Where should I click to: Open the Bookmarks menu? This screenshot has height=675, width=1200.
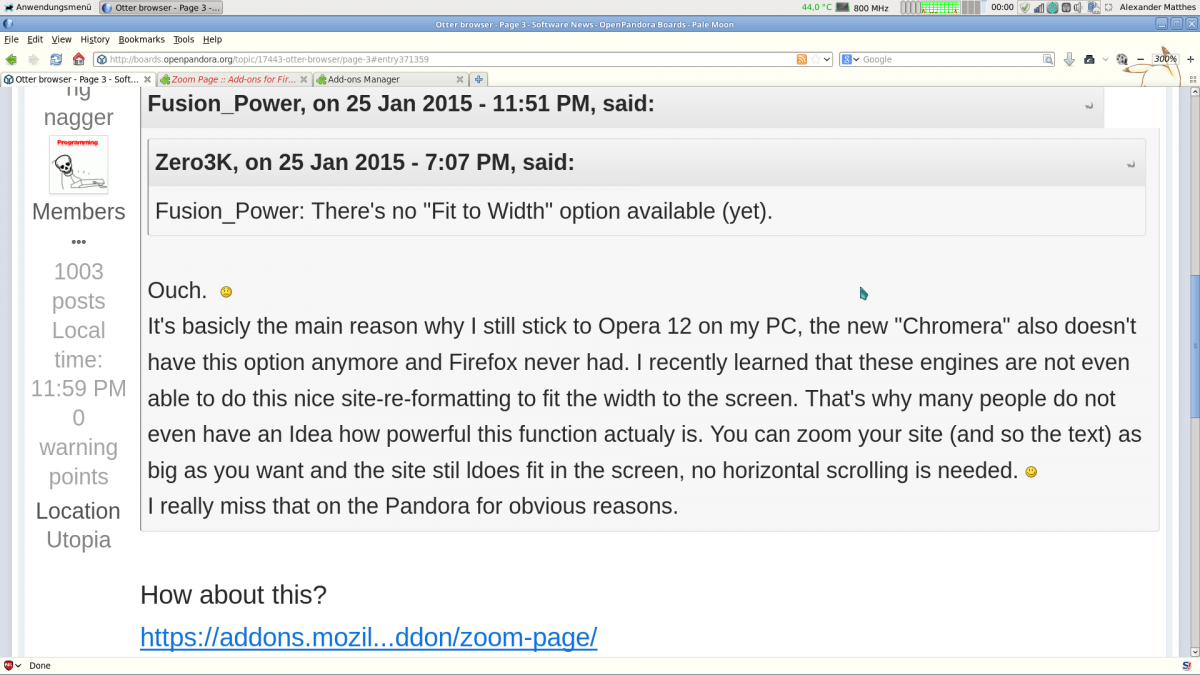pyautogui.click(x=141, y=39)
